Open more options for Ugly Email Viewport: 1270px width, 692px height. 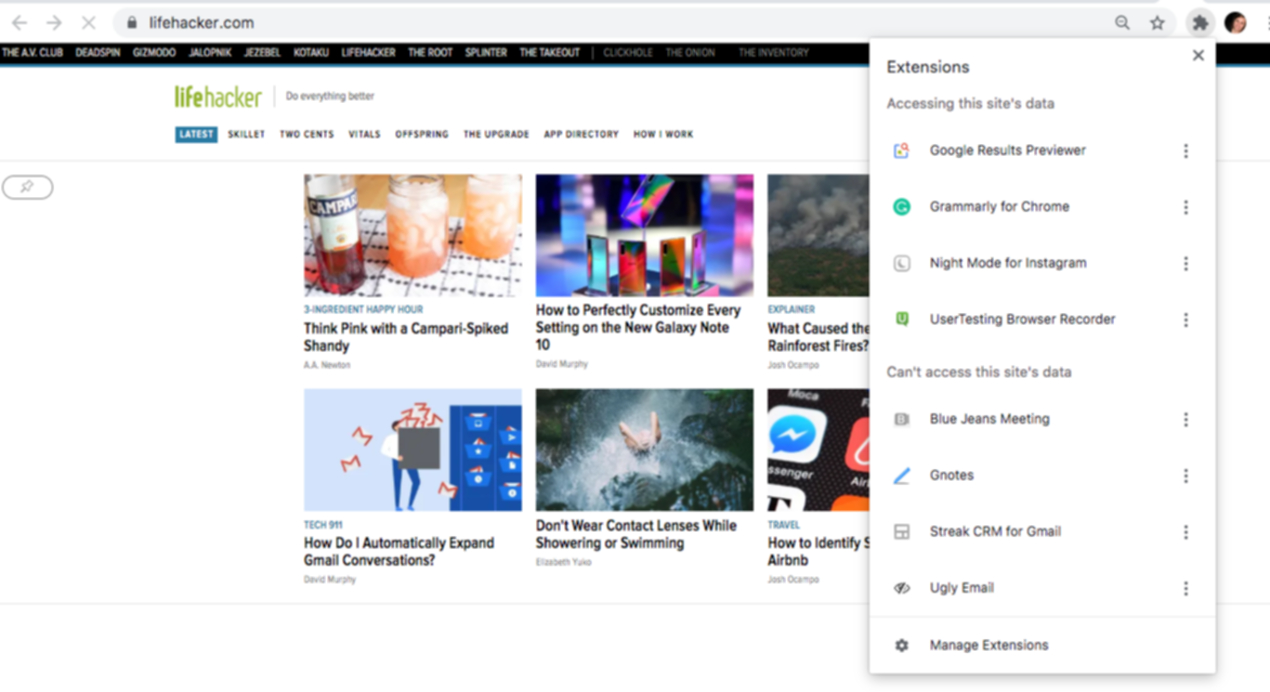(x=1186, y=588)
